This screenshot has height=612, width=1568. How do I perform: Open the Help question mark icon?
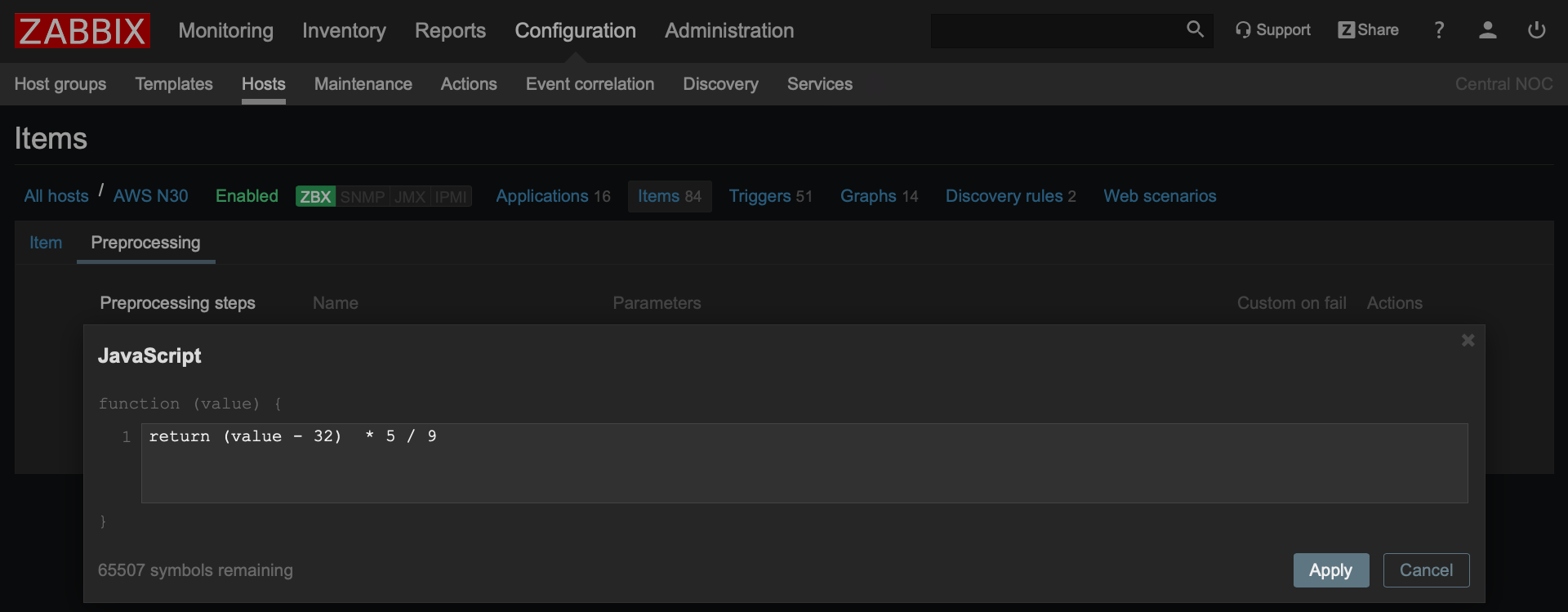1439,30
